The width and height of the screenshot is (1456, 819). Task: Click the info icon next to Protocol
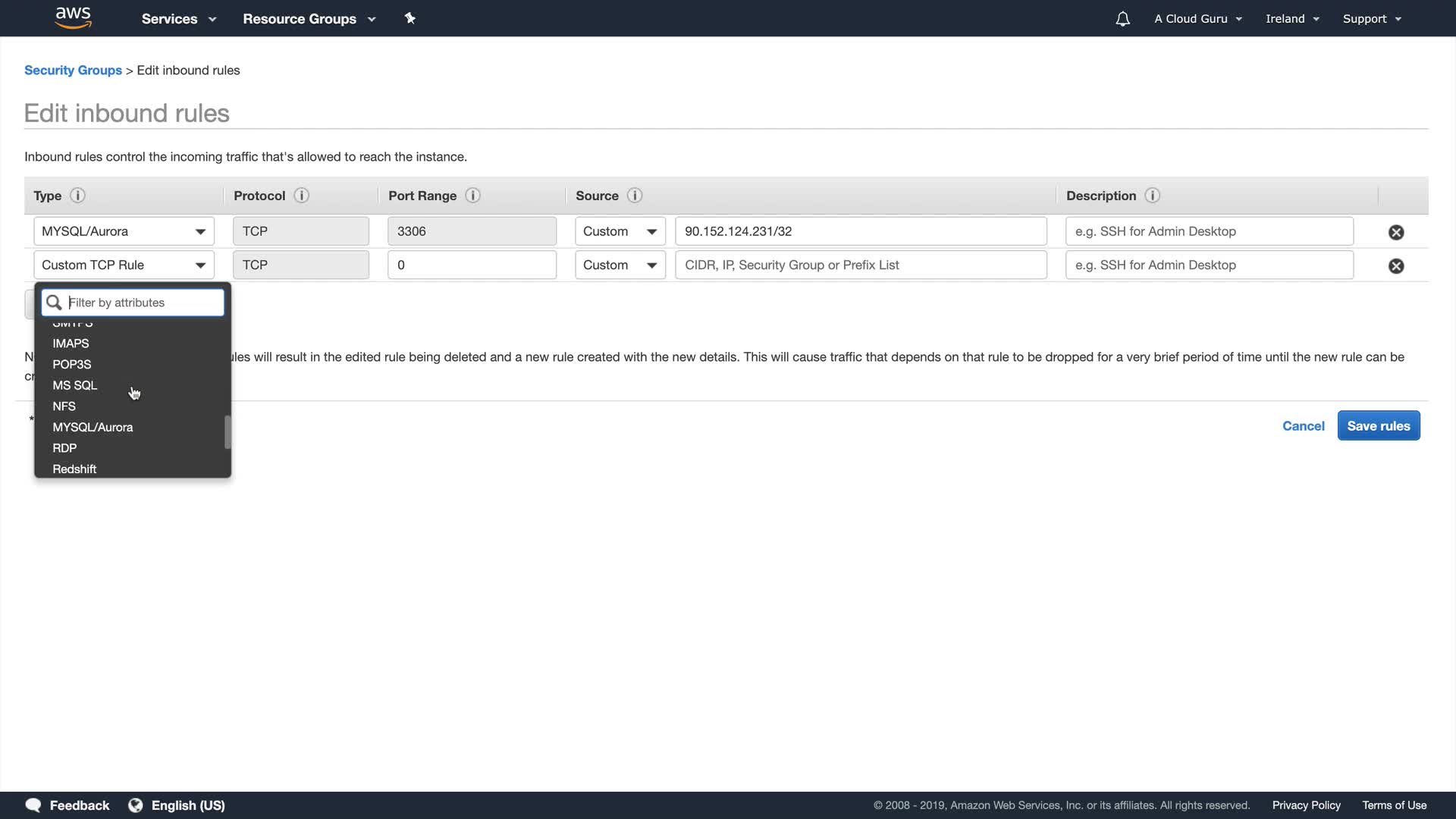pyautogui.click(x=301, y=196)
